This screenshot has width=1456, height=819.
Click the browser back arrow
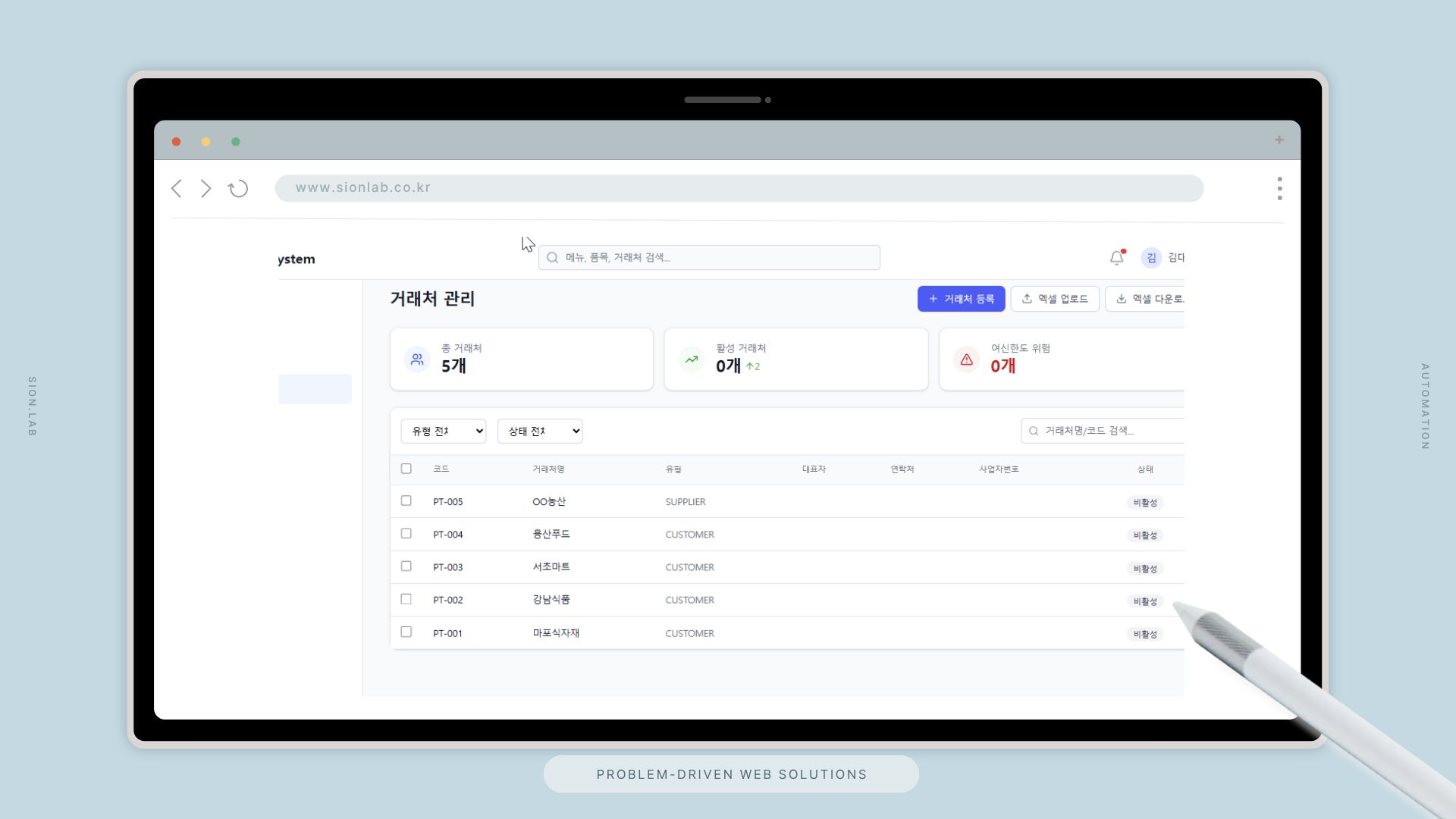(x=177, y=189)
